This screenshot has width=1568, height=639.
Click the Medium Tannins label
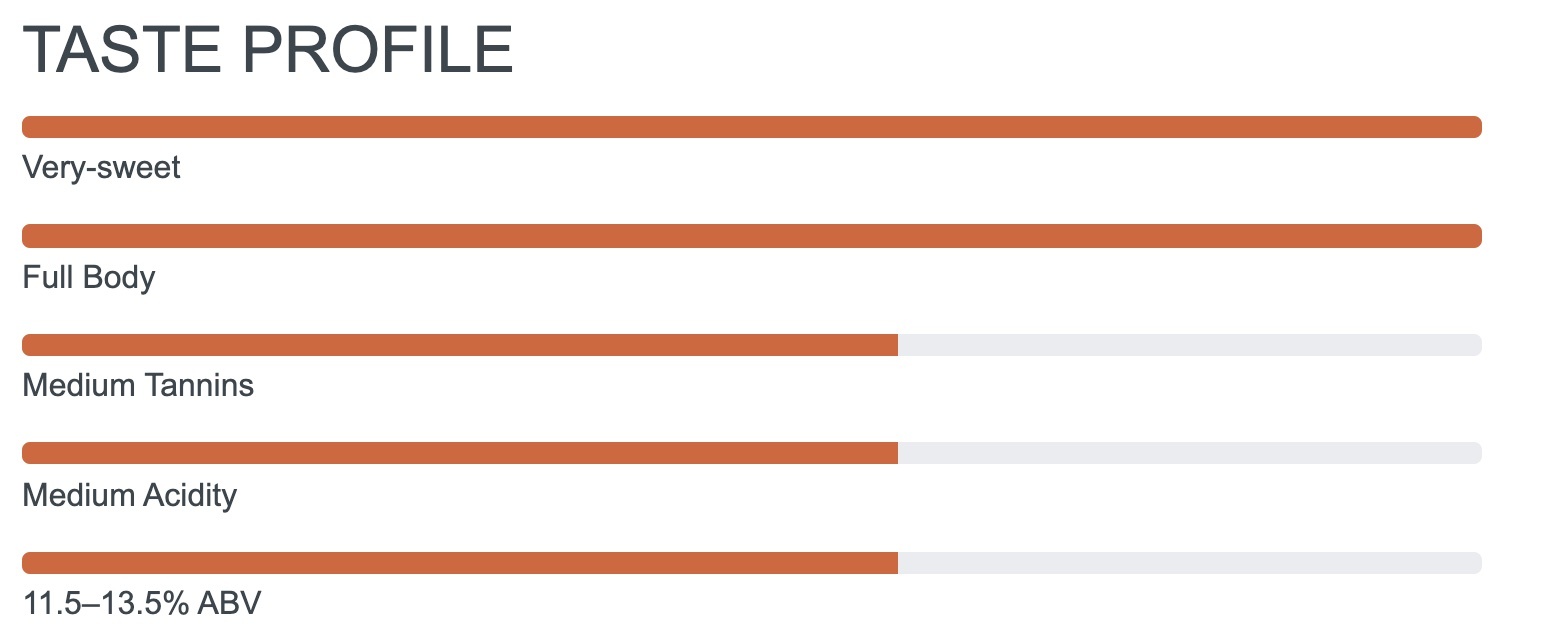[x=138, y=385]
